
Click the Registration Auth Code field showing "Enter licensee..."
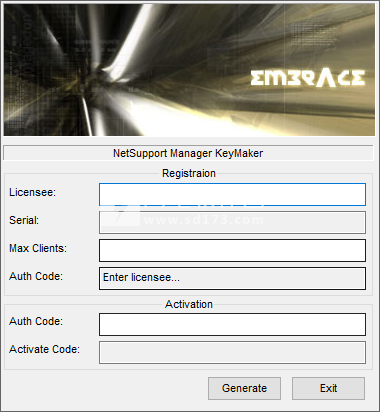point(232,278)
